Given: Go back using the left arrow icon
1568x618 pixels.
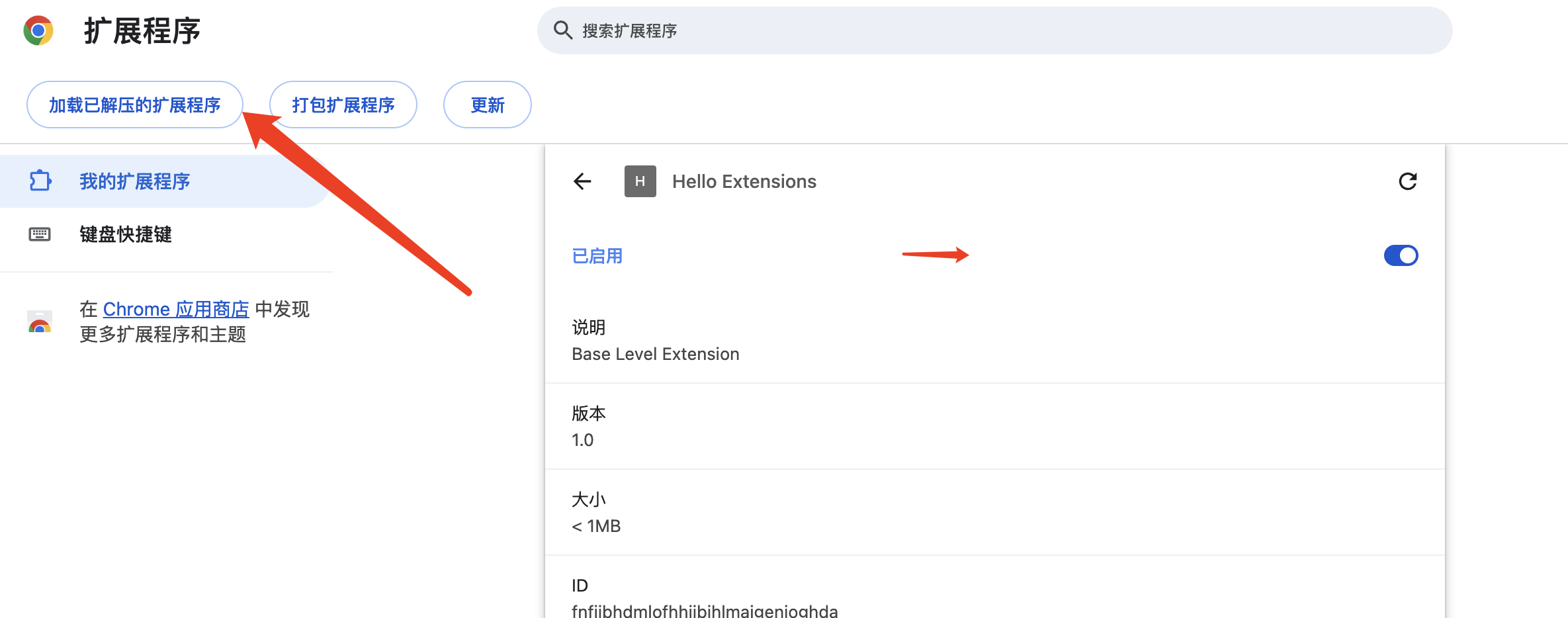Looking at the screenshot, I should 582,181.
